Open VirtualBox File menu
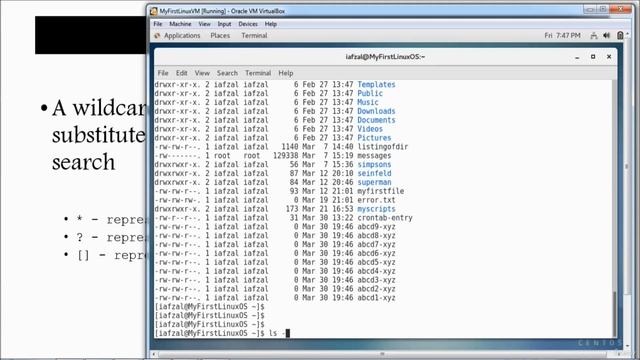 (x=158, y=24)
